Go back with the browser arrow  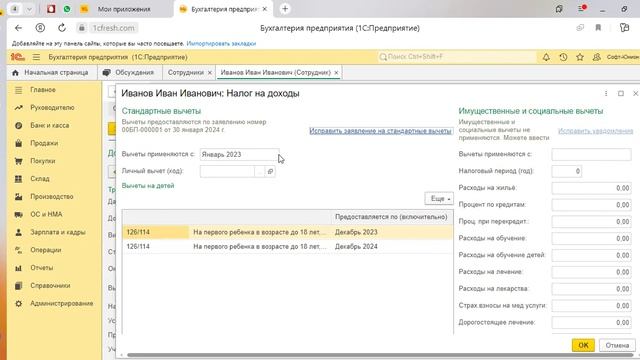18,28
